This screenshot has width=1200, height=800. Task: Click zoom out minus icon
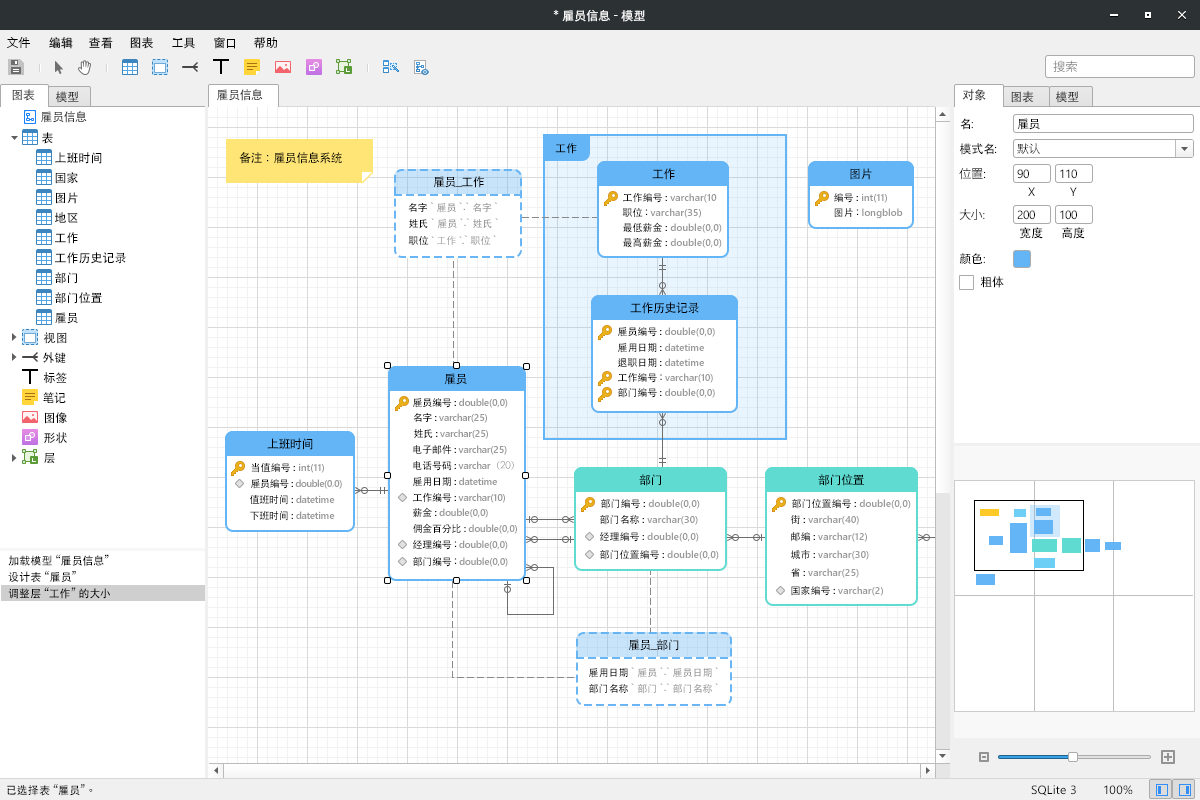984,757
